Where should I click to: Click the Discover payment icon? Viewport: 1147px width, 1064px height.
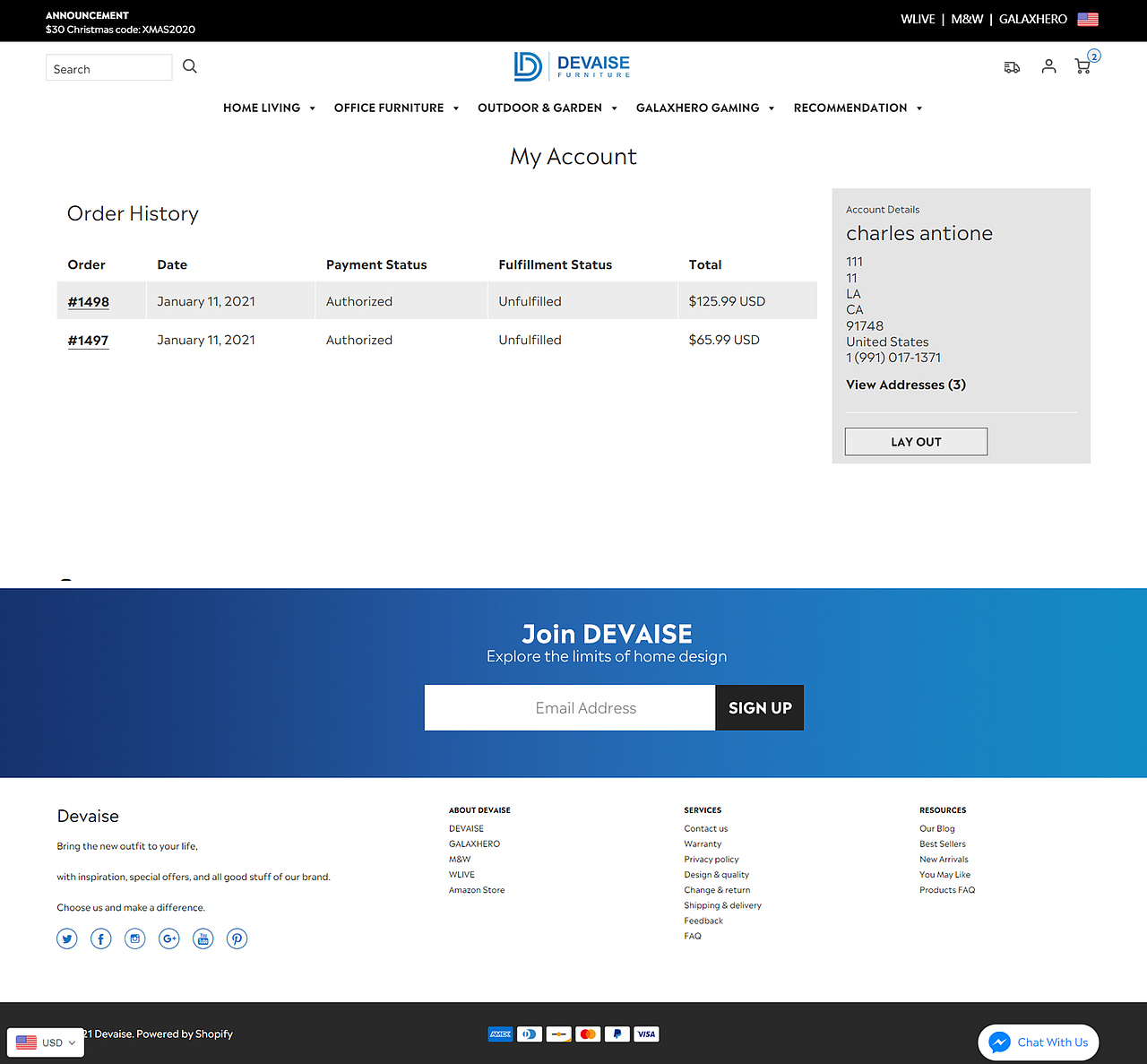coord(558,1034)
